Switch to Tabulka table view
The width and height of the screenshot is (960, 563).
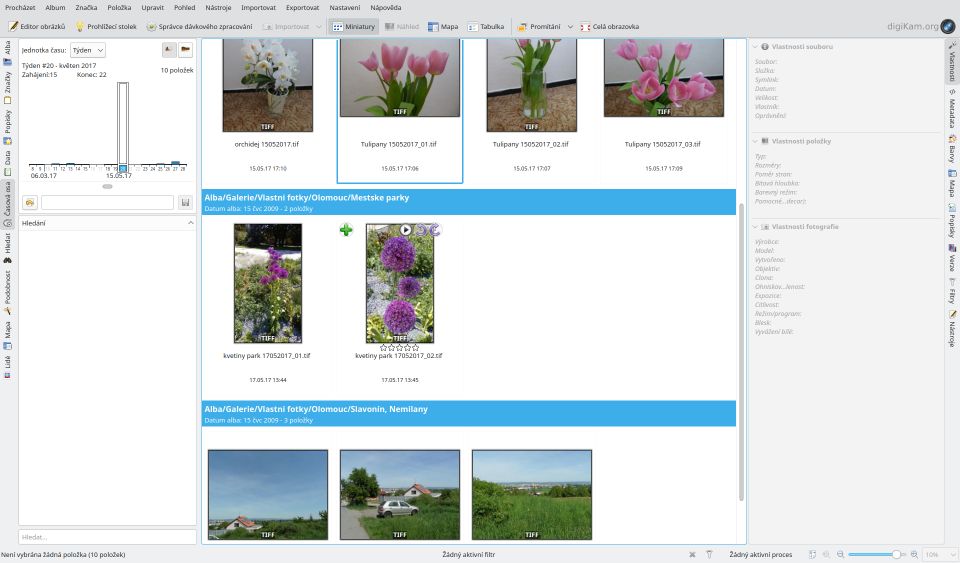[486, 26]
